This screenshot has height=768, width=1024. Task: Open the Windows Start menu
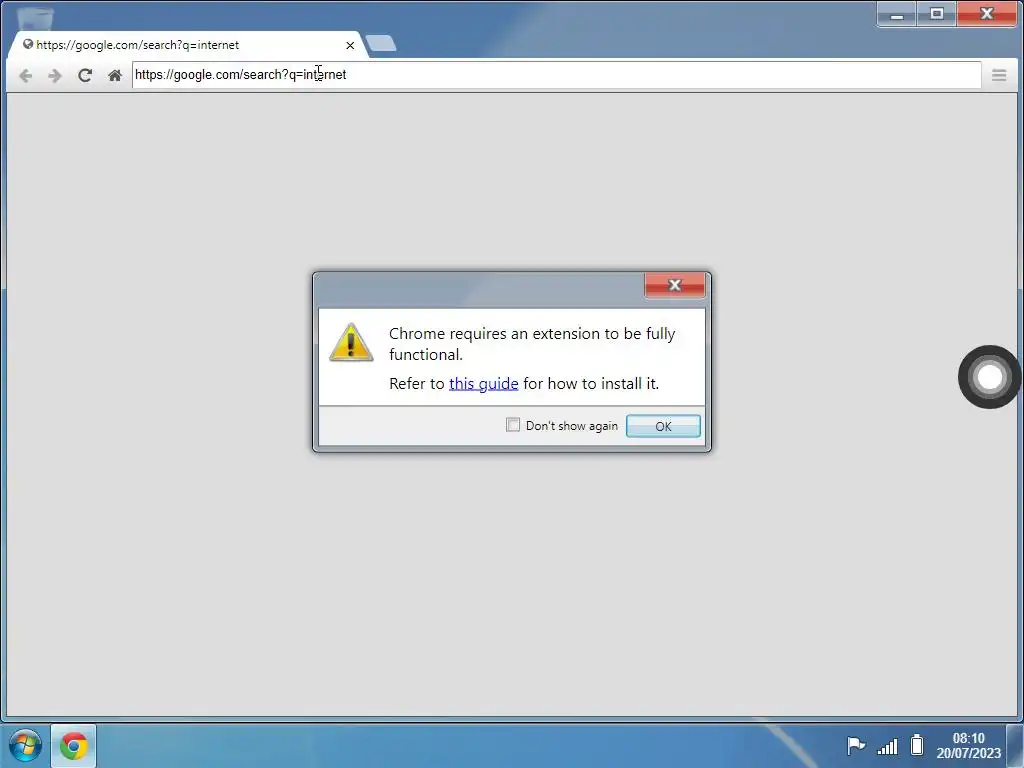coord(25,745)
